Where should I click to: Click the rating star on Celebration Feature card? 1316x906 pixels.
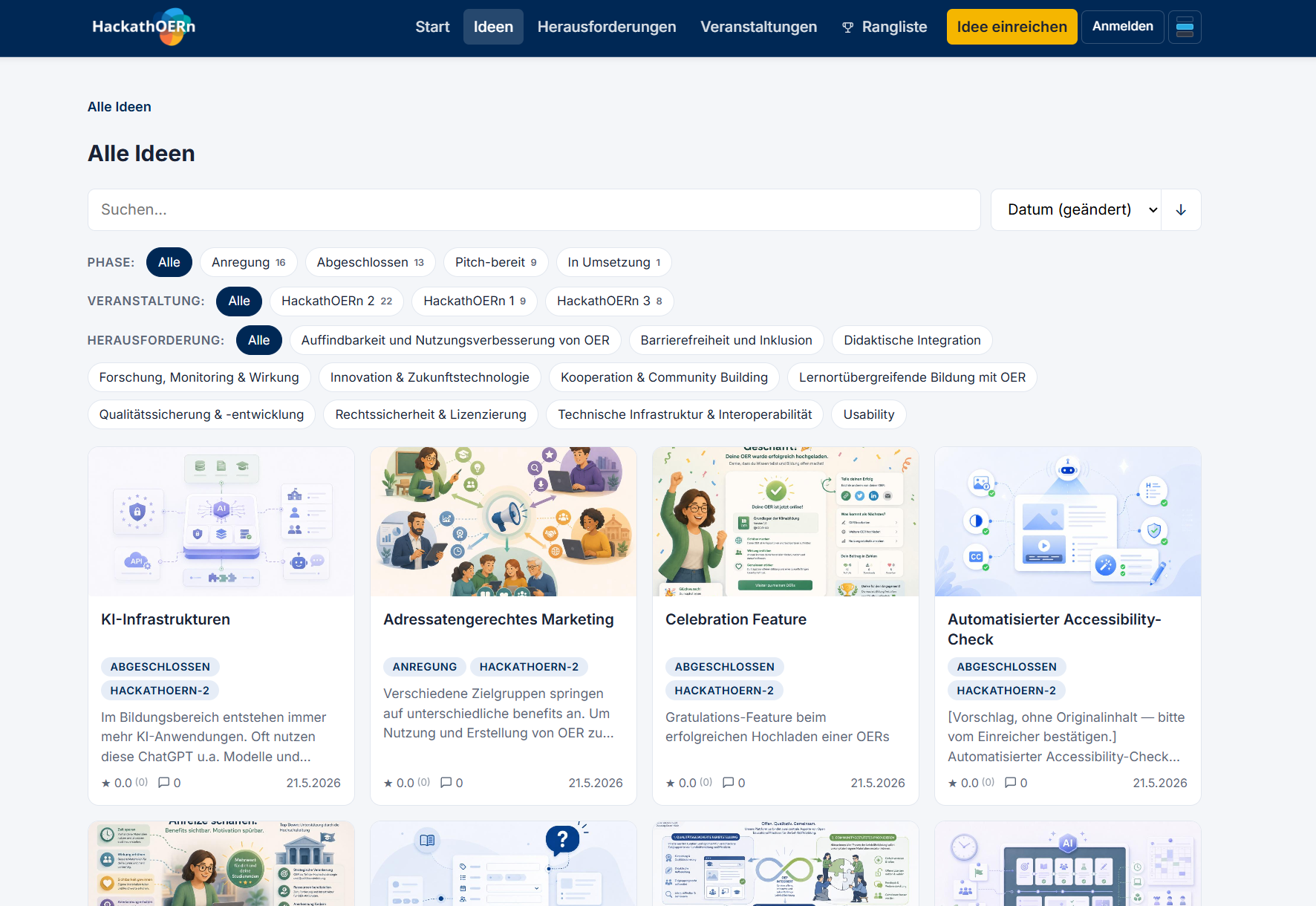pos(671,783)
